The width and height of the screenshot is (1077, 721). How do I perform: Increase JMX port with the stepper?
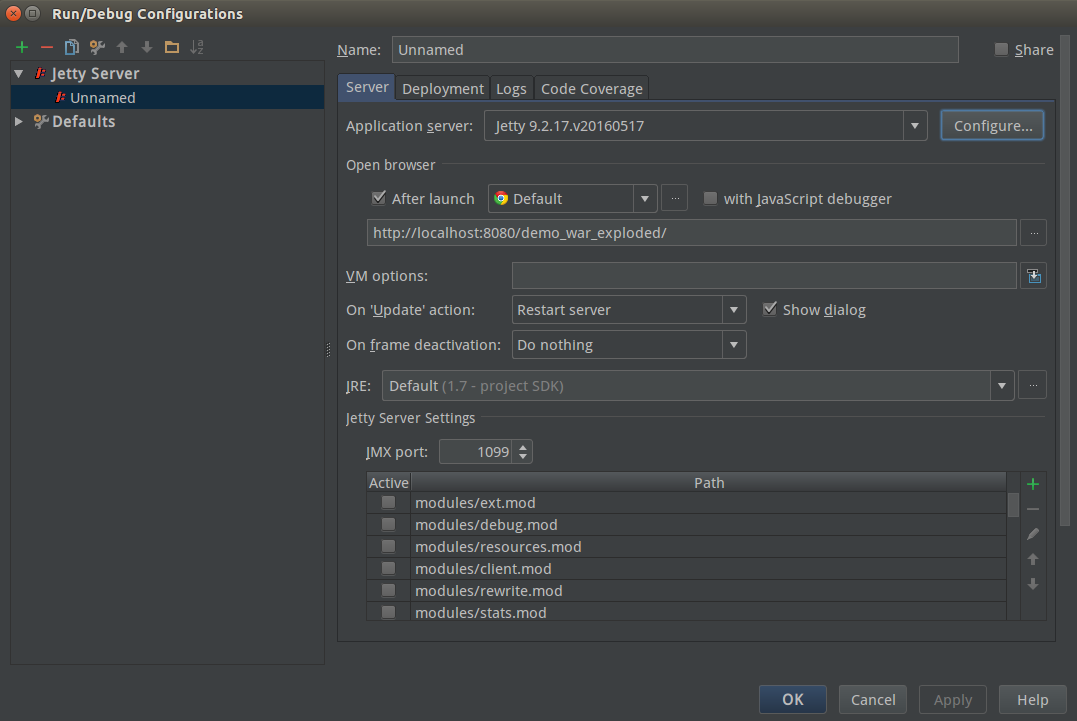coord(523,446)
